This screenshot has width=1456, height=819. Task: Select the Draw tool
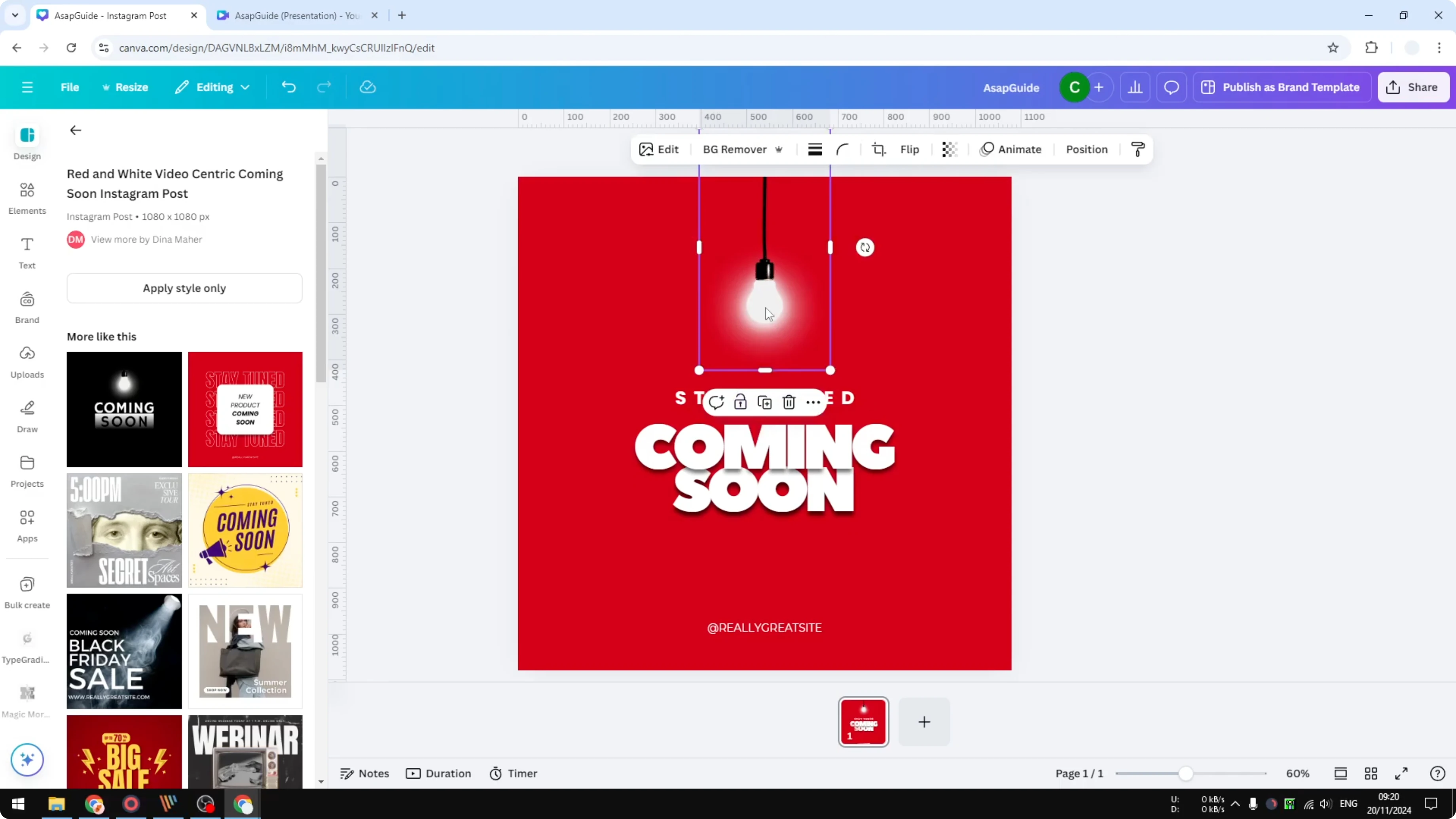coord(27,415)
